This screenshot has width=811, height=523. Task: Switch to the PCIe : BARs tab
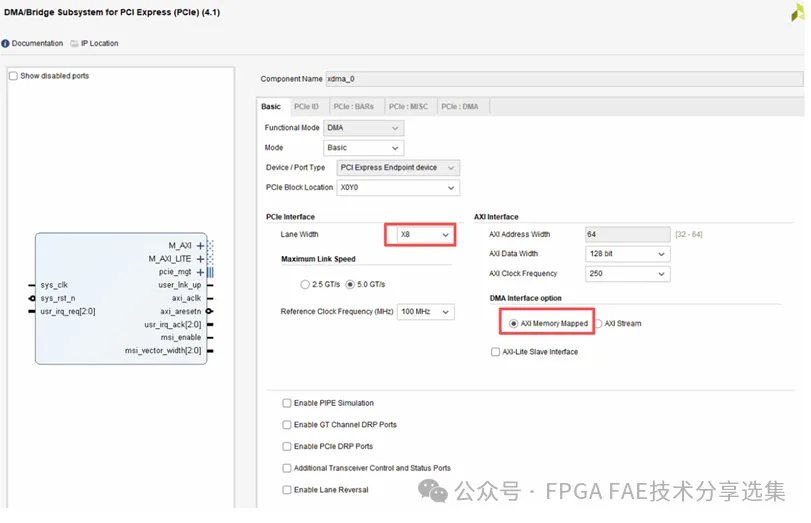tap(356, 107)
